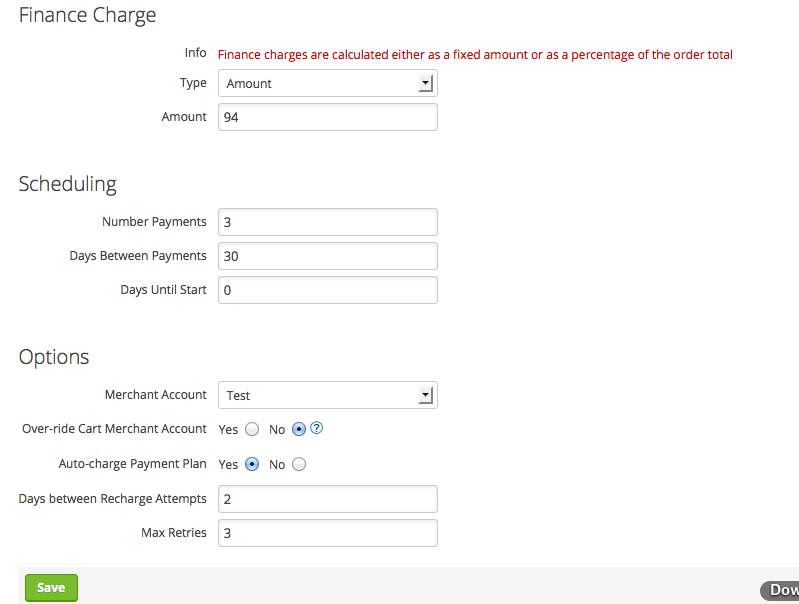
Task: Click the Number Payments field
Action: [x=328, y=222]
